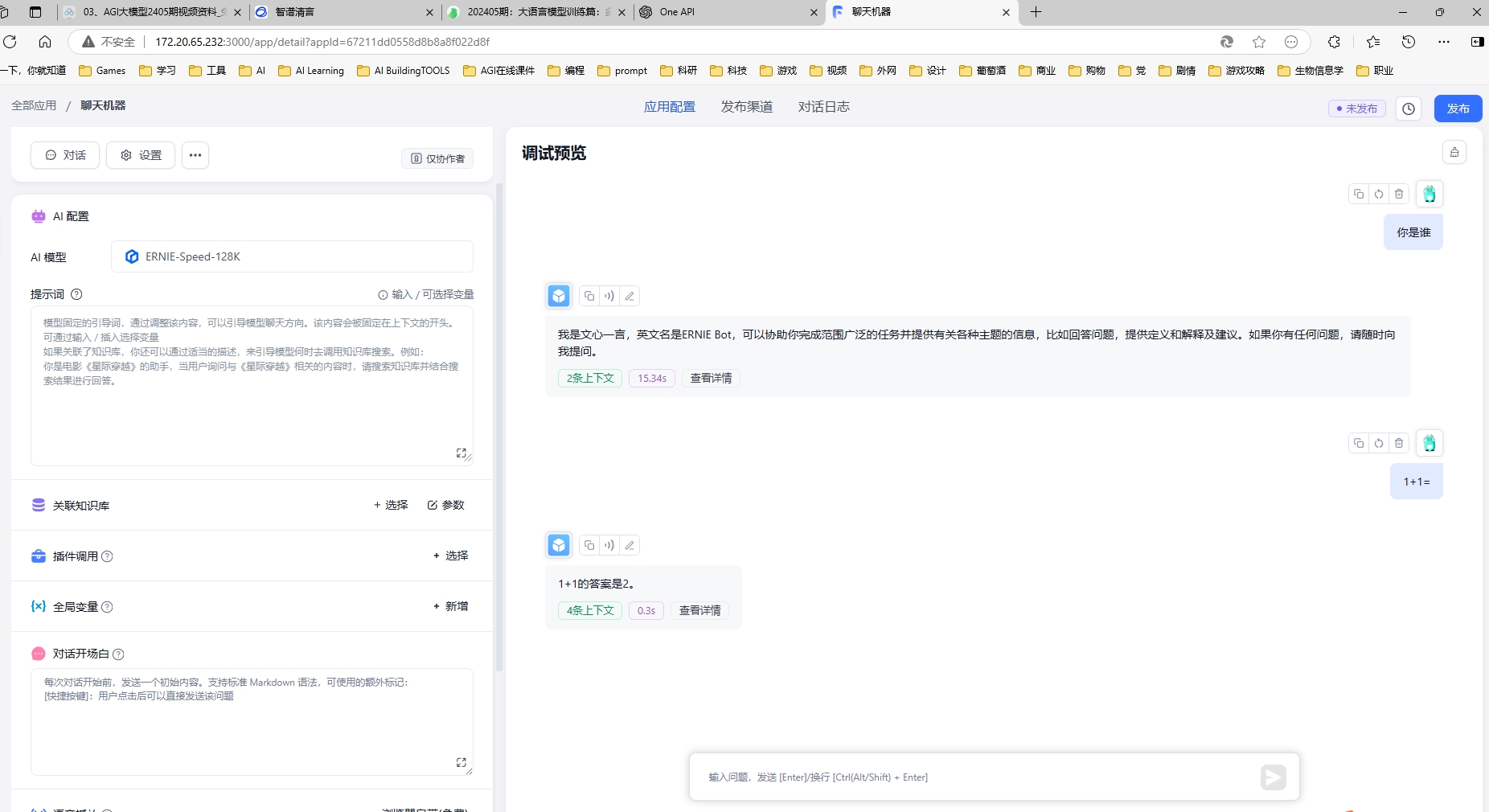1489x812 pixels.
Task: Open the AI 模型 ERNIE-Speed-128K selector
Action: (292, 256)
